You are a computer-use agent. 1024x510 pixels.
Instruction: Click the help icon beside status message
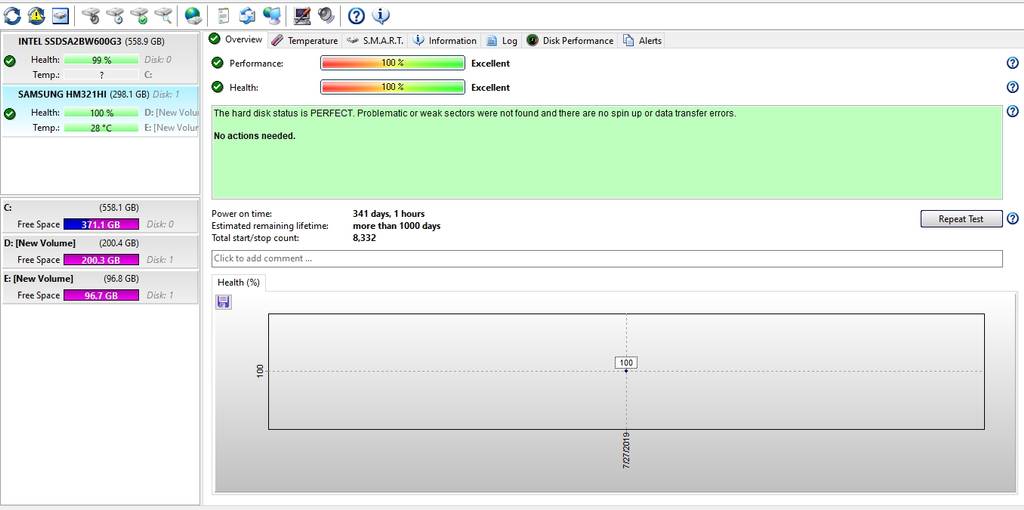pos(1012,111)
